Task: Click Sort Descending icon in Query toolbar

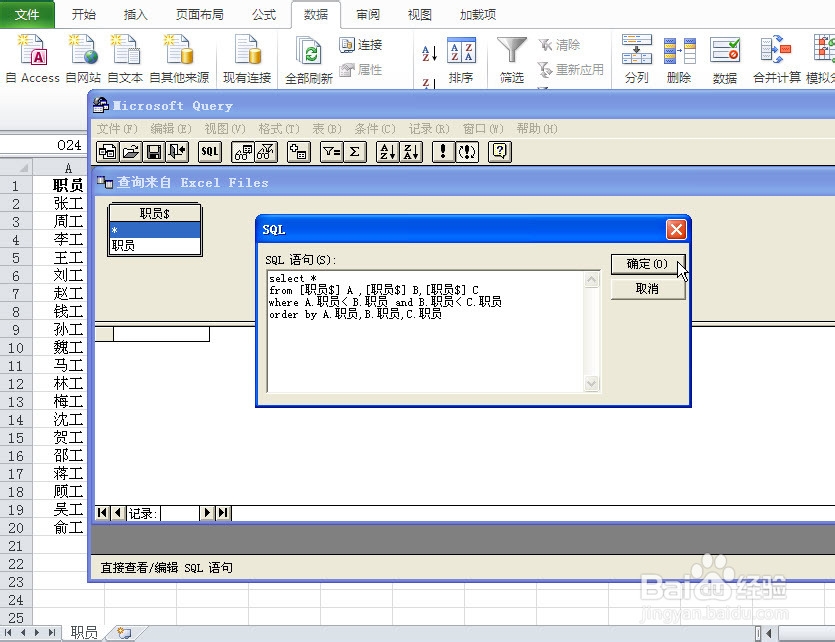Action: (x=411, y=152)
